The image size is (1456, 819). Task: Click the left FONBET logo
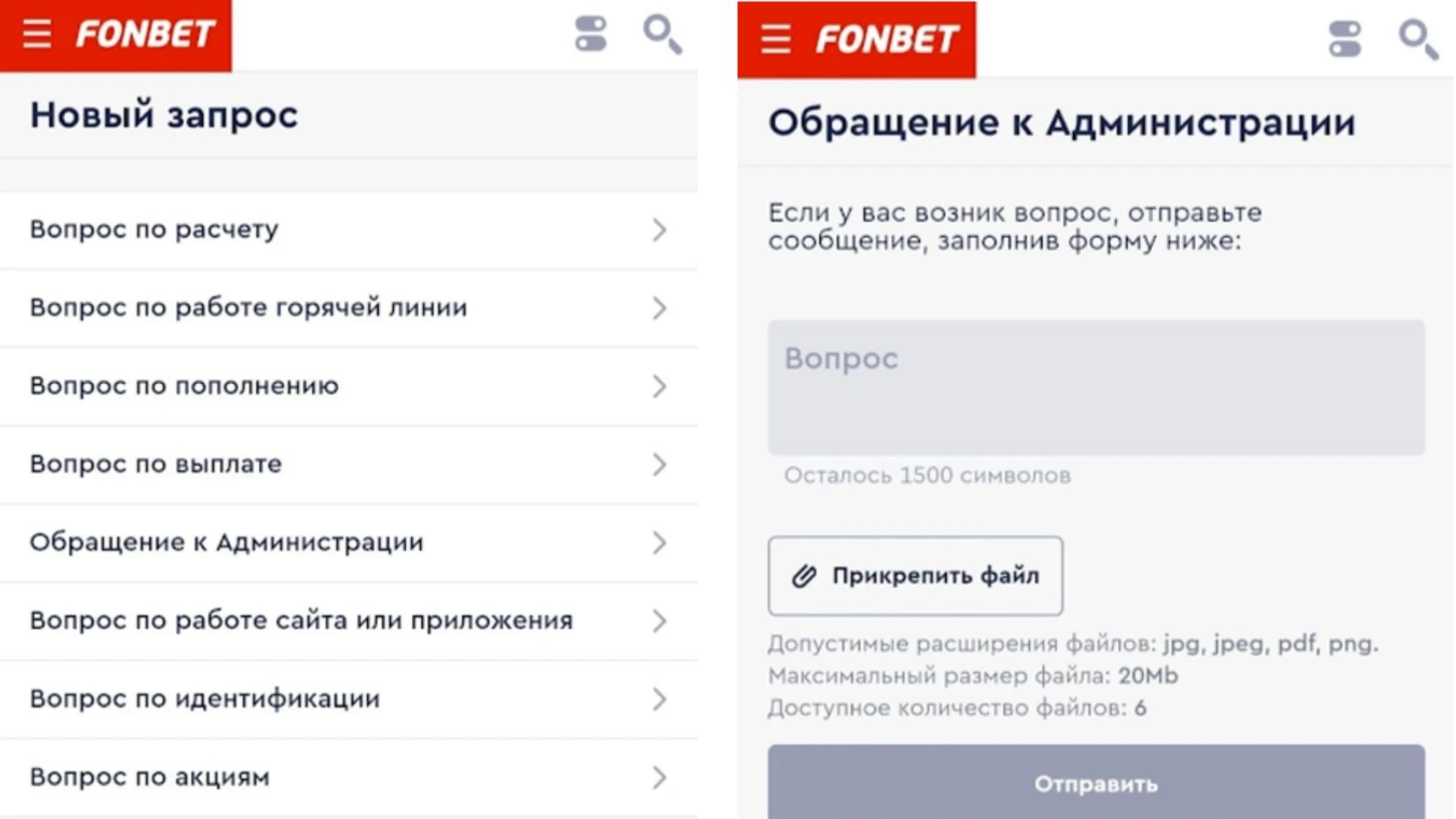(x=146, y=35)
